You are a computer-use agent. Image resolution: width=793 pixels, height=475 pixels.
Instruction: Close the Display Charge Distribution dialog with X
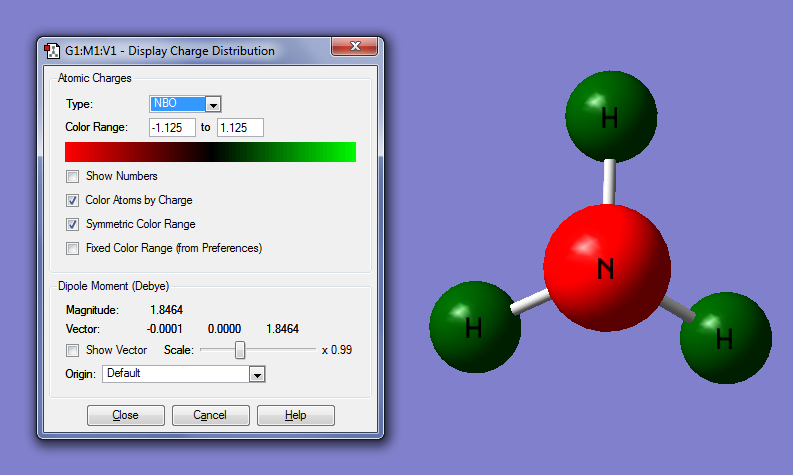pos(355,47)
